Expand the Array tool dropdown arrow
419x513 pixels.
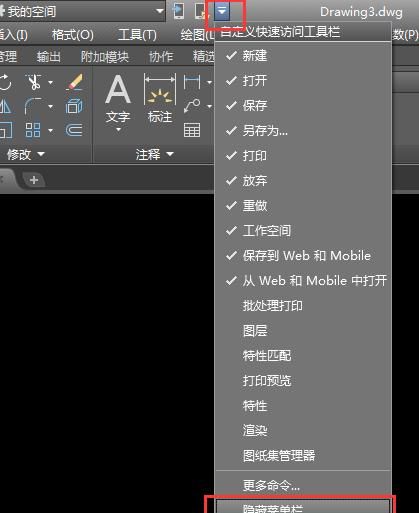50,130
